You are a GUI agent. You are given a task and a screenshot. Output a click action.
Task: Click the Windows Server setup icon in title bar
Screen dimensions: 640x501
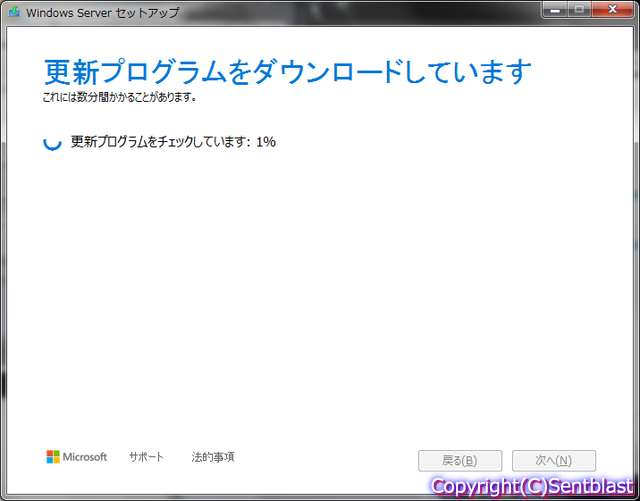click(14, 11)
